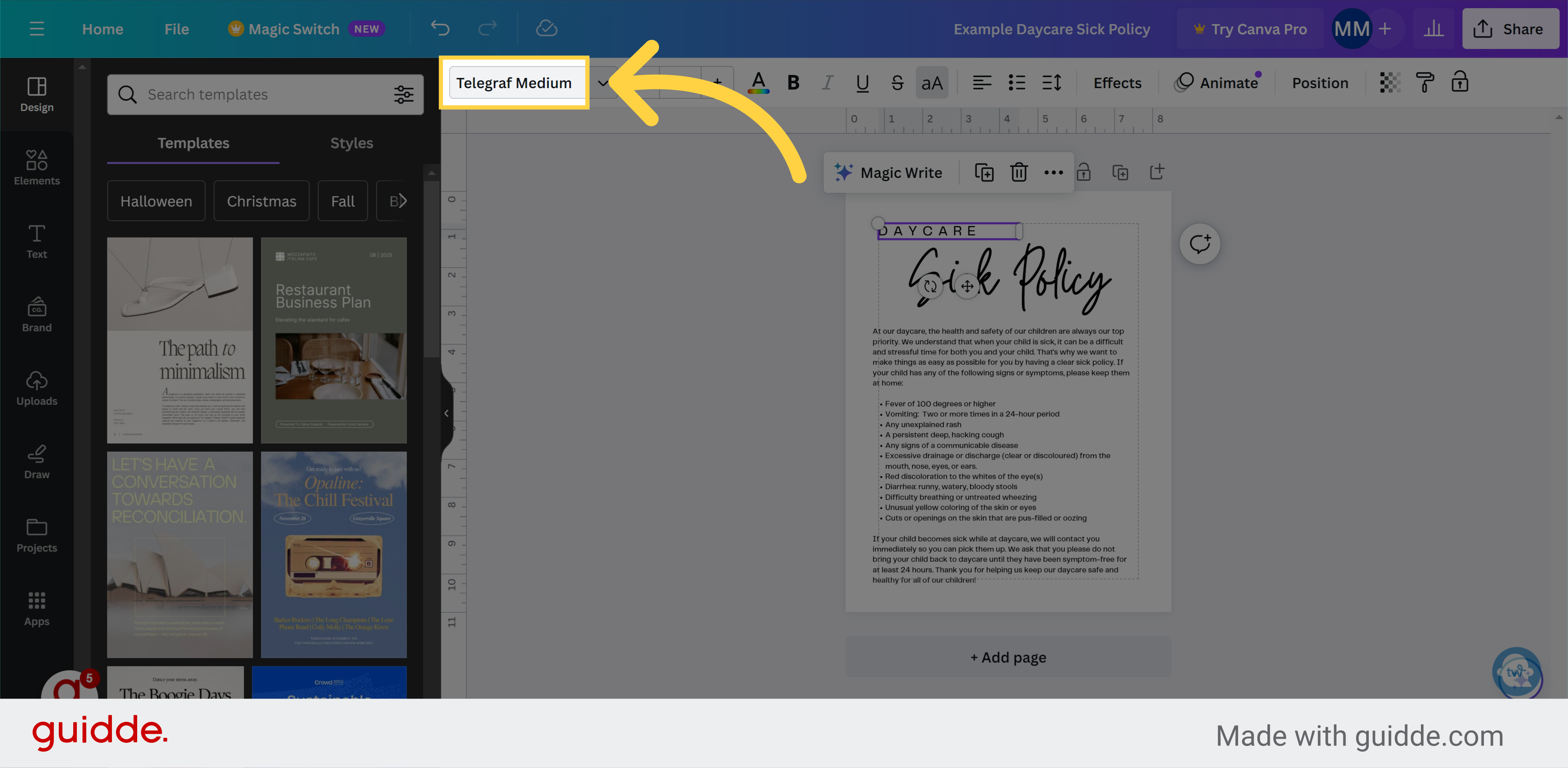Viewport: 1568px width, 768px height.
Task: Open the template search filter options
Action: point(403,94)
